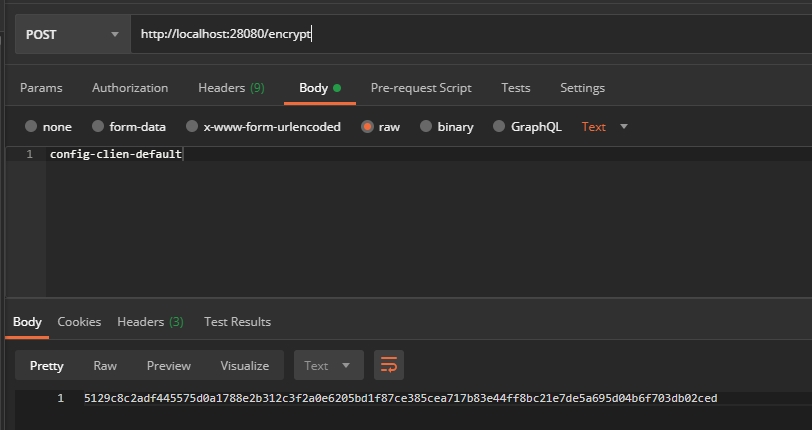Click the encrypted response string starting 5129c8c2

[x=400, y=398]
